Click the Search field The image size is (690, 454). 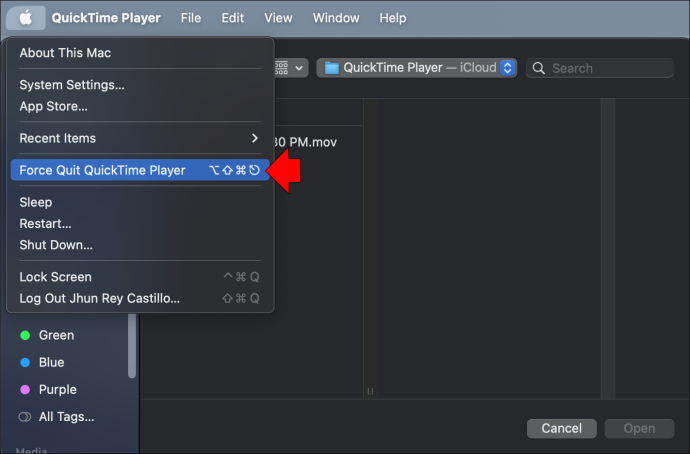tap(599, 68)
